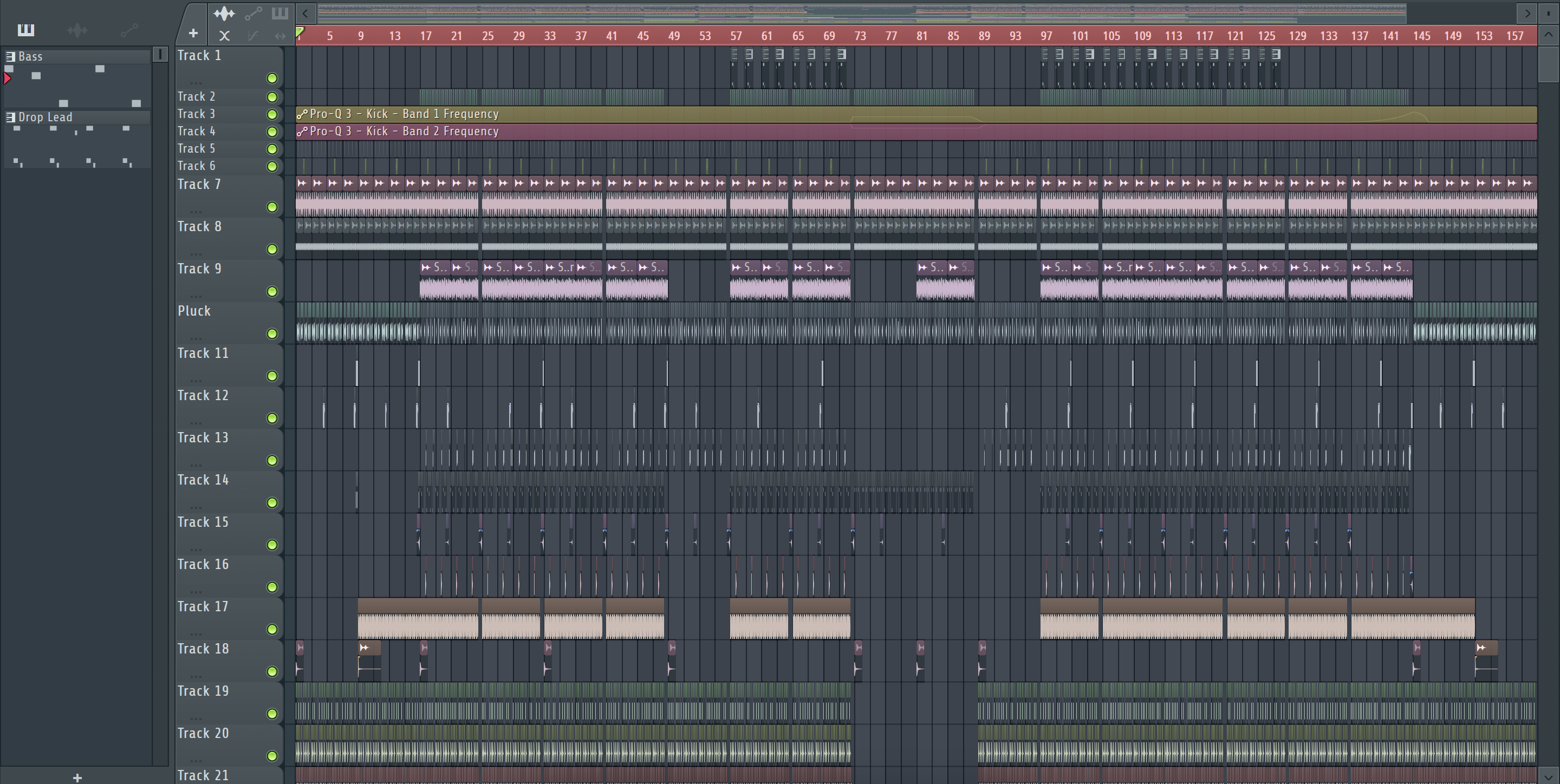
Task: Click the plus button beside the playlist header
Action: (193, 33)
